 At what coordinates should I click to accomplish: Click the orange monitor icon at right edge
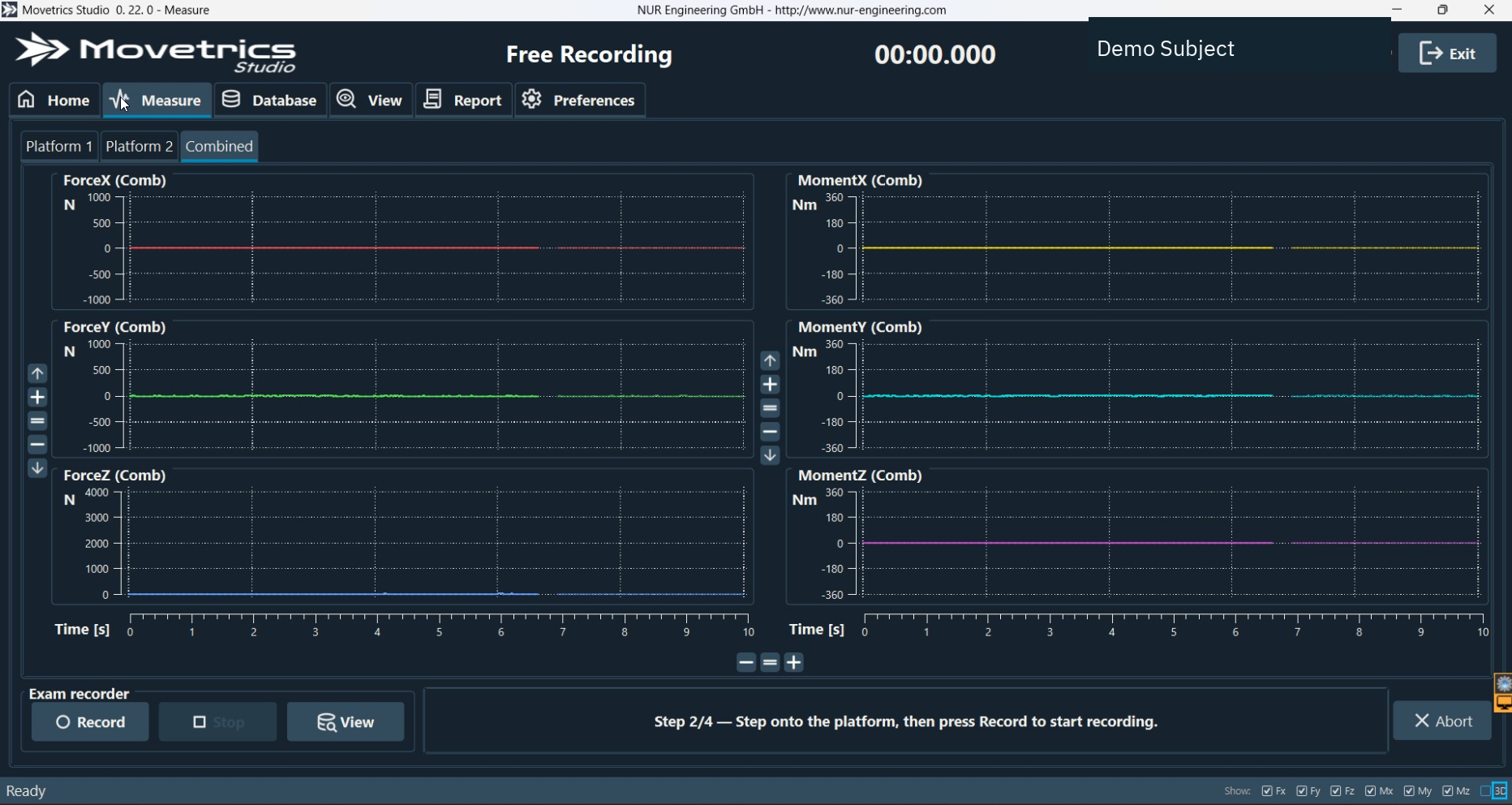(x=1504, y=703)
